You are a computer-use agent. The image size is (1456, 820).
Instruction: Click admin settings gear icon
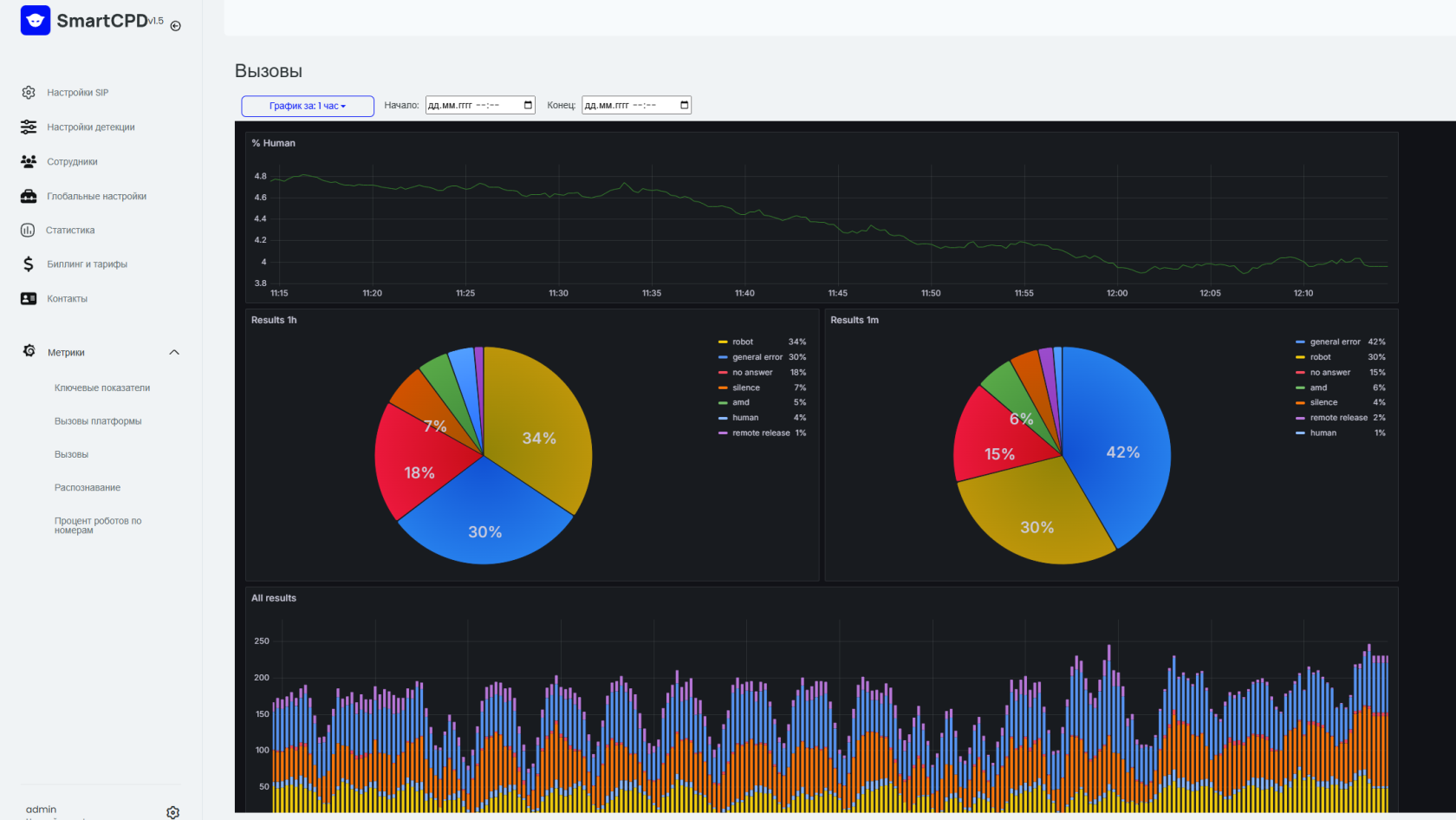pos(173,812)
